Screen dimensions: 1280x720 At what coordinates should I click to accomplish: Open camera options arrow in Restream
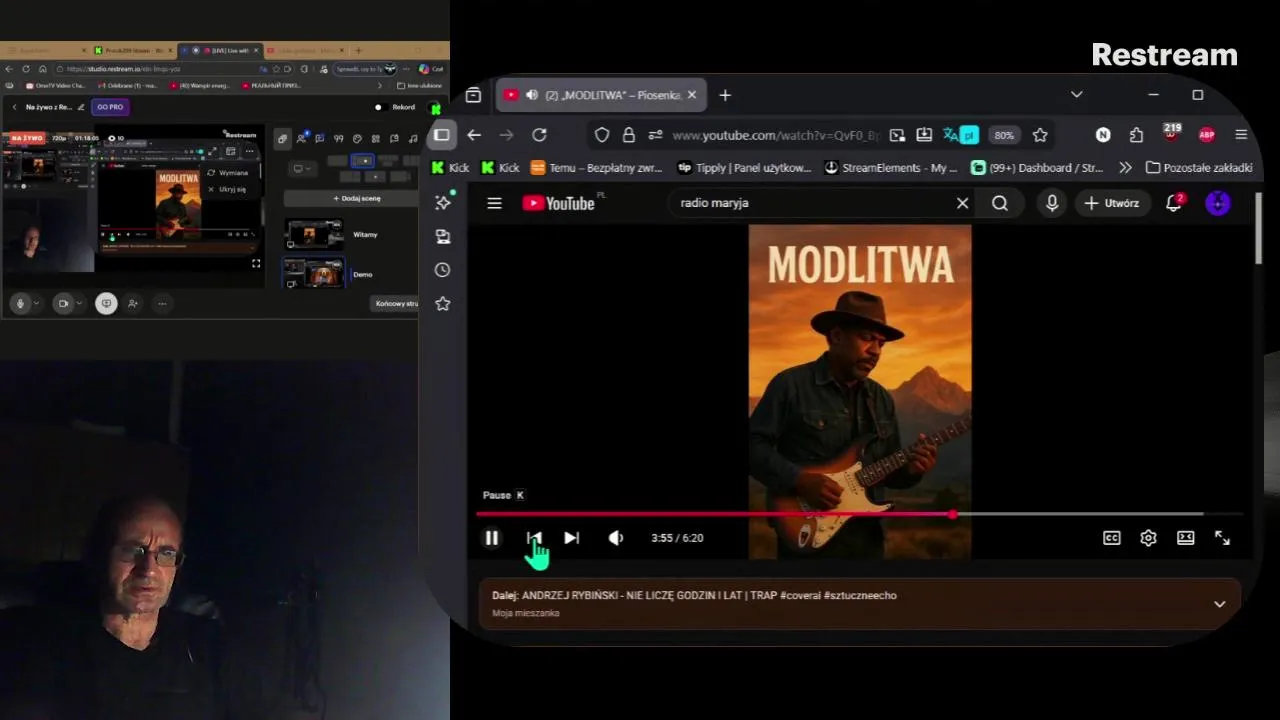pyautogui.click(x=81, y=303)
